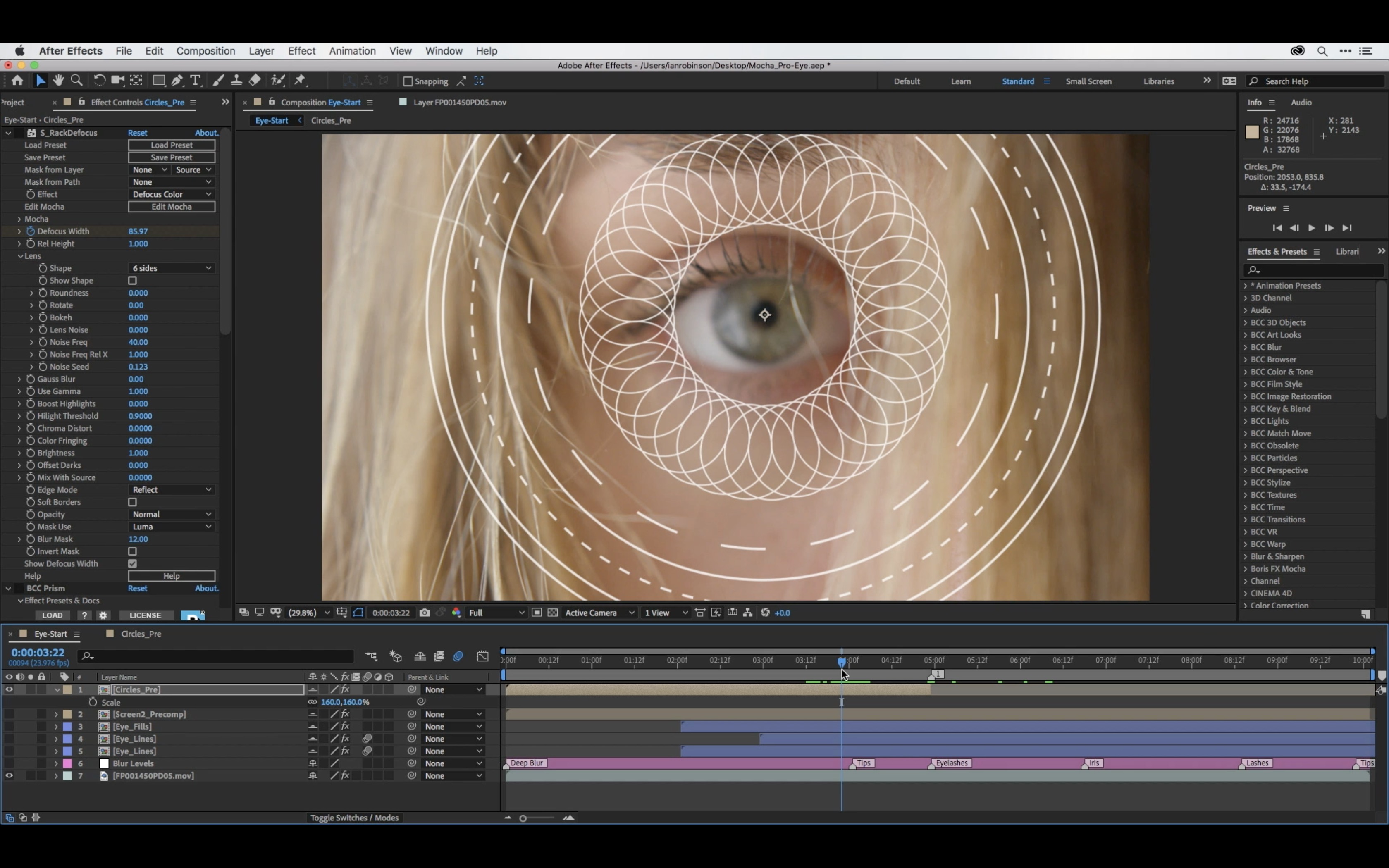Drag the Defocus Width slider value
This screenshot has height=868, width=1389.
(x=138, y=231)
